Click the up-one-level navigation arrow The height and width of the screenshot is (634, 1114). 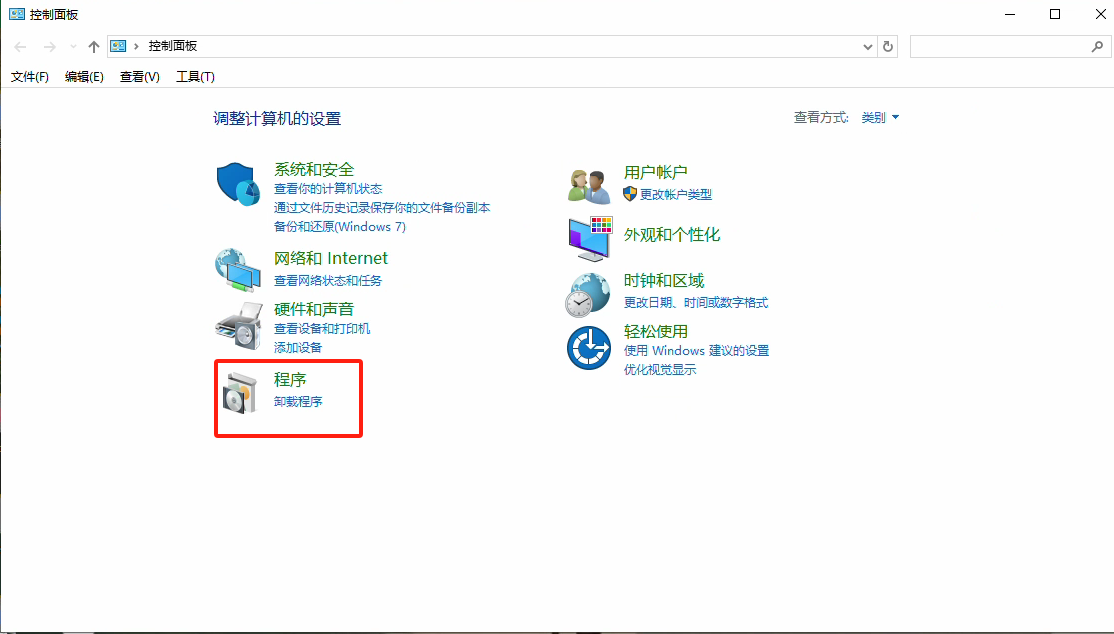[93, 46]
